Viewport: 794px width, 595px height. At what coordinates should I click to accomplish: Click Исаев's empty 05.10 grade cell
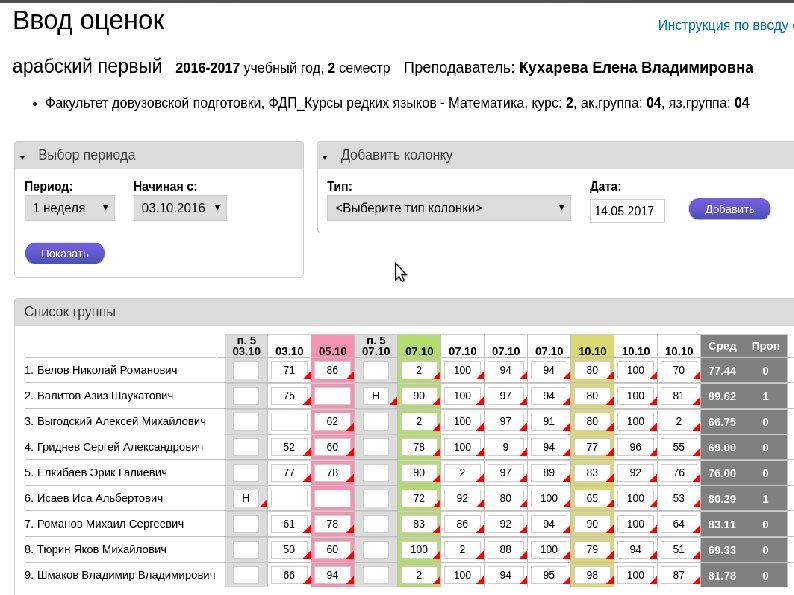[x=333, y=498]
